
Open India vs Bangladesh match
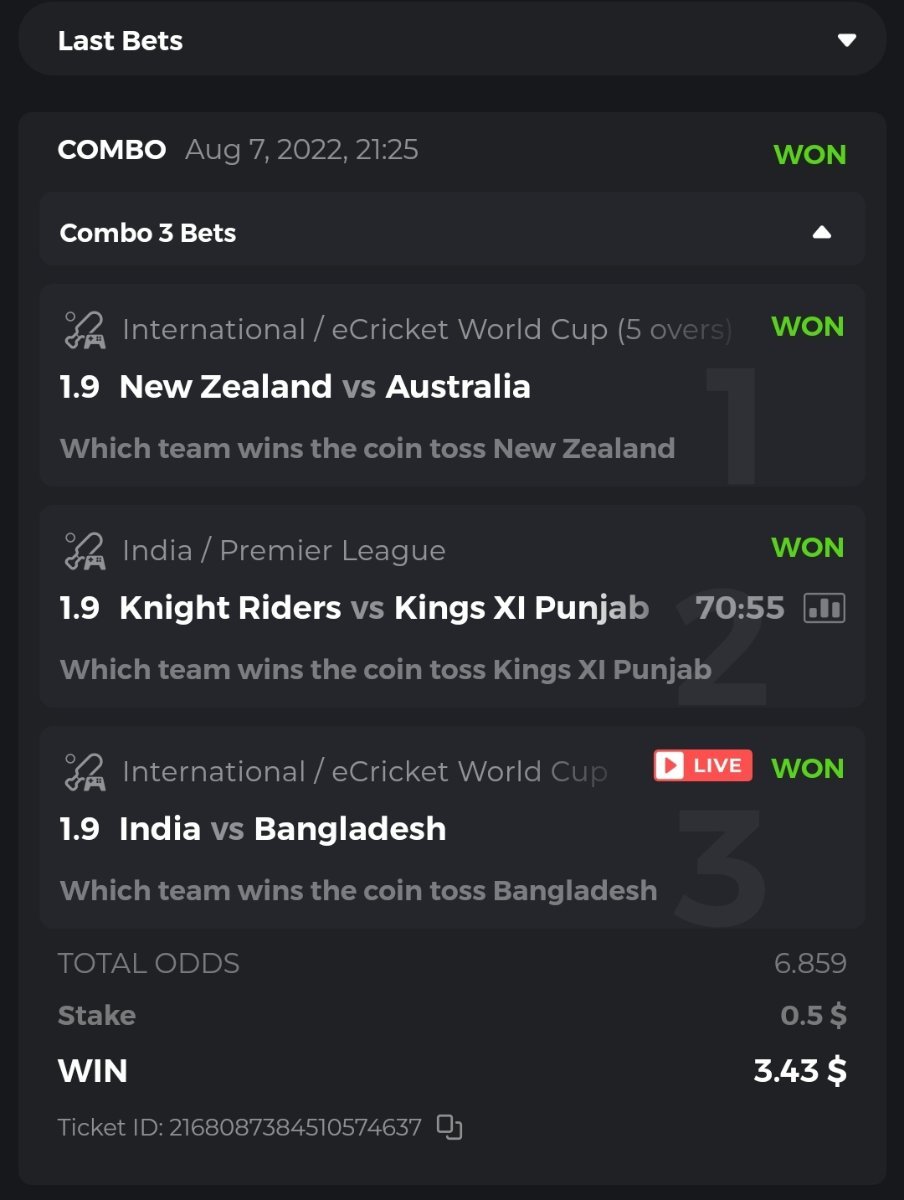click(x=282, y=829)
